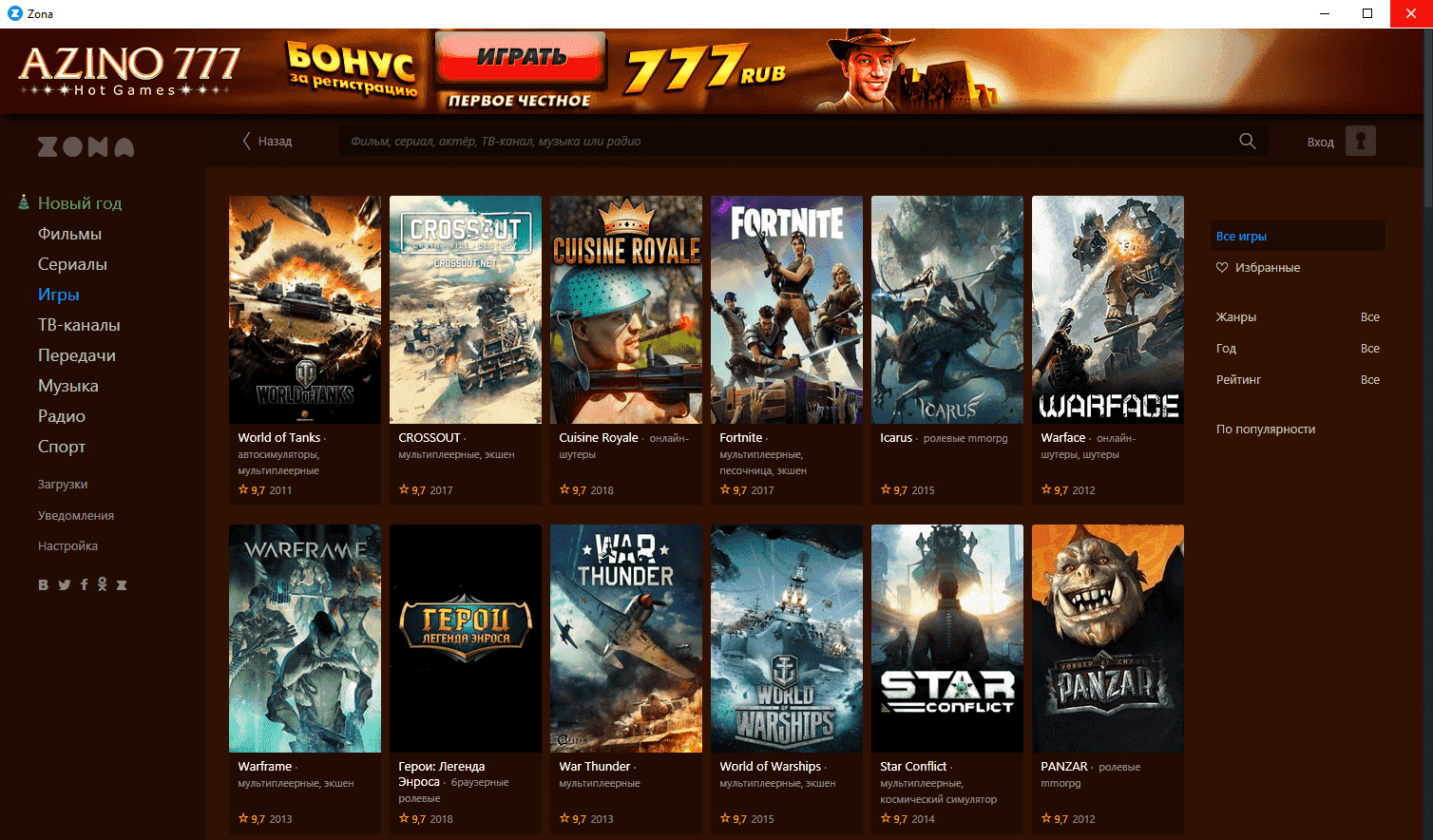Screen dimensions: 1433x840
Task: Click the star rating icon on Warframe card
Action: (x=243, y=818)
